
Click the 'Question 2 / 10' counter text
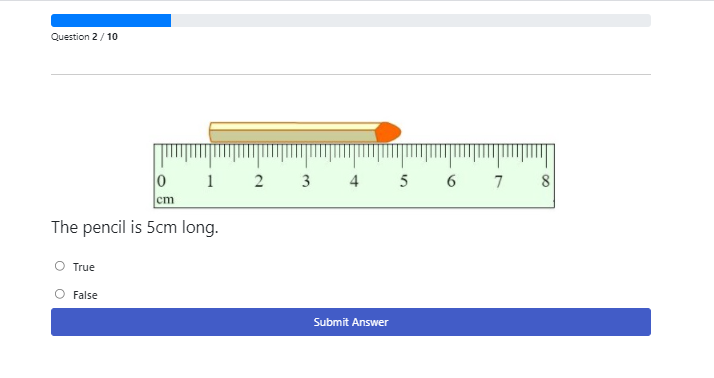point(84,37)
